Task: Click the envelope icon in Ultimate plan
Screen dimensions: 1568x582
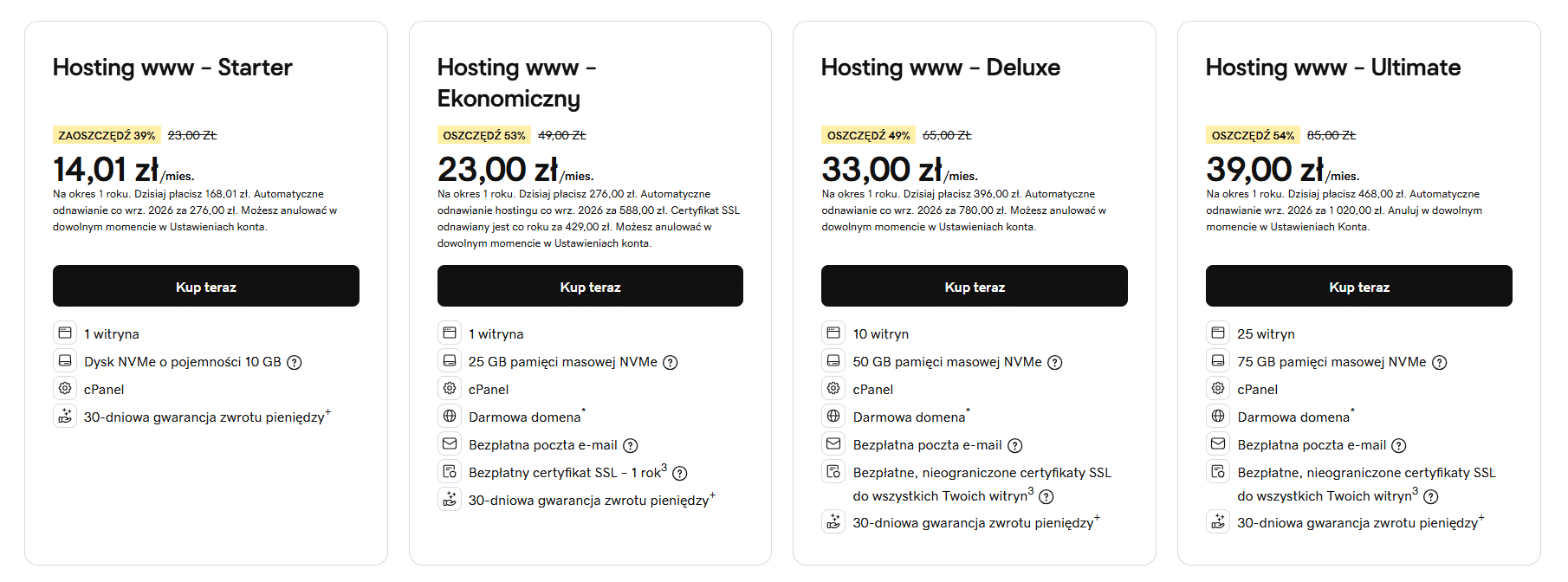Action: click(x=1218, y=444)
